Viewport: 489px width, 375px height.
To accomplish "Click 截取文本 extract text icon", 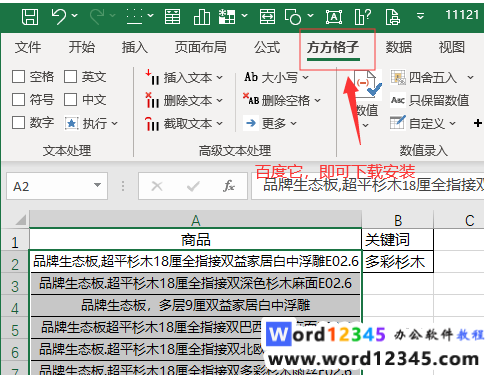I will 152,123.
